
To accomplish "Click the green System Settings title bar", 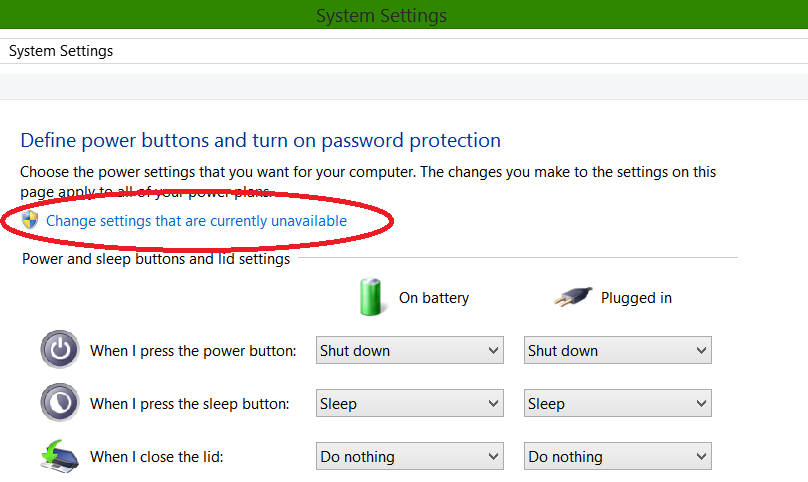I will (404, 14).
